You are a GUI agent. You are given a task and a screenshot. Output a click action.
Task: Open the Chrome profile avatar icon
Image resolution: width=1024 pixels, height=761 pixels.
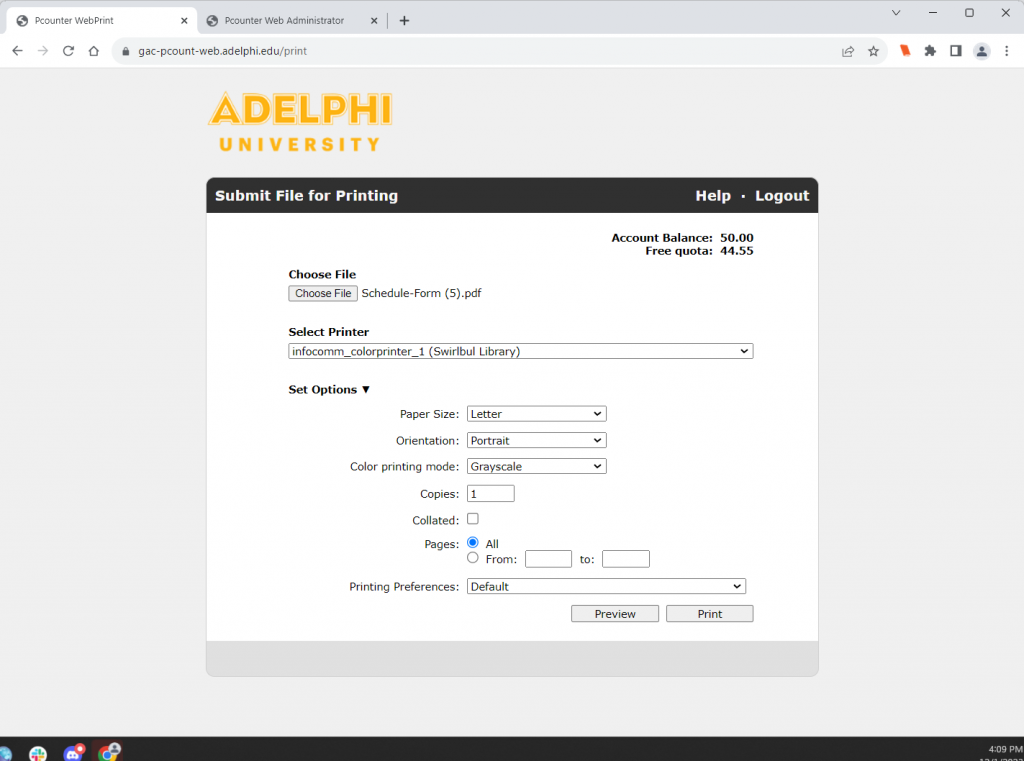pos(981,51)
